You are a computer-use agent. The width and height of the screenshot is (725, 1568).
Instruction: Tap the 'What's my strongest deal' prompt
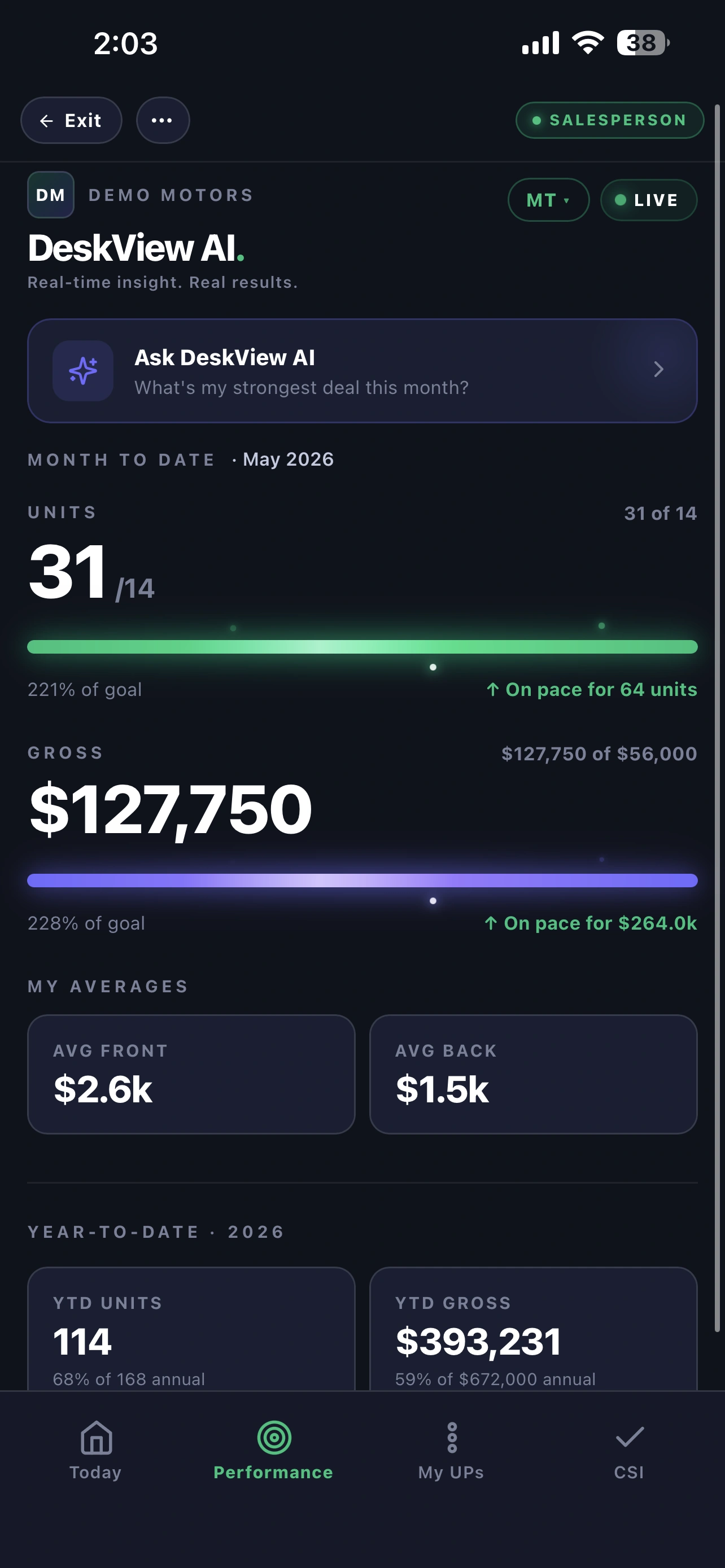coord(302,388)
